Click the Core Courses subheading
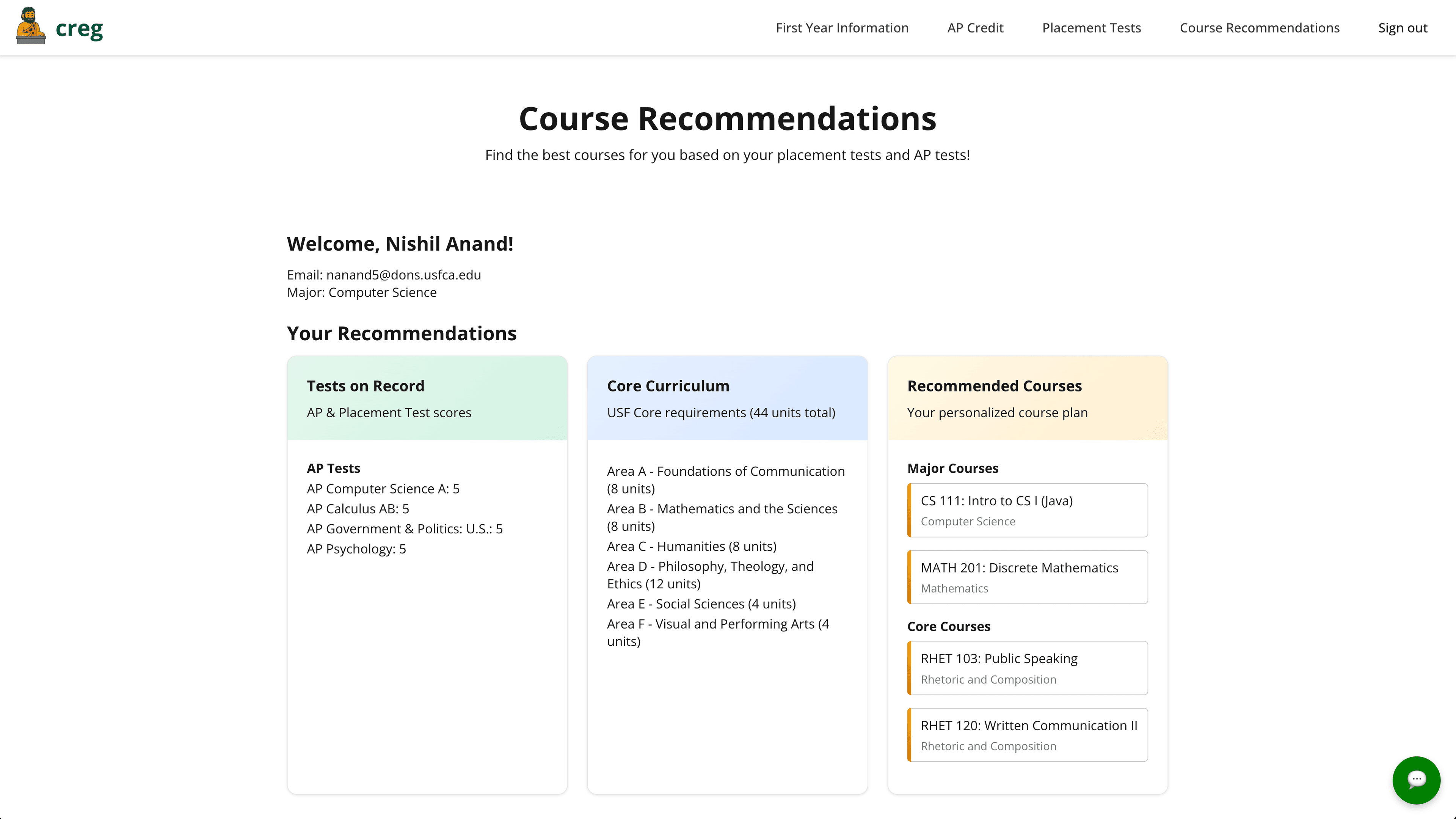 coord(948,627)
